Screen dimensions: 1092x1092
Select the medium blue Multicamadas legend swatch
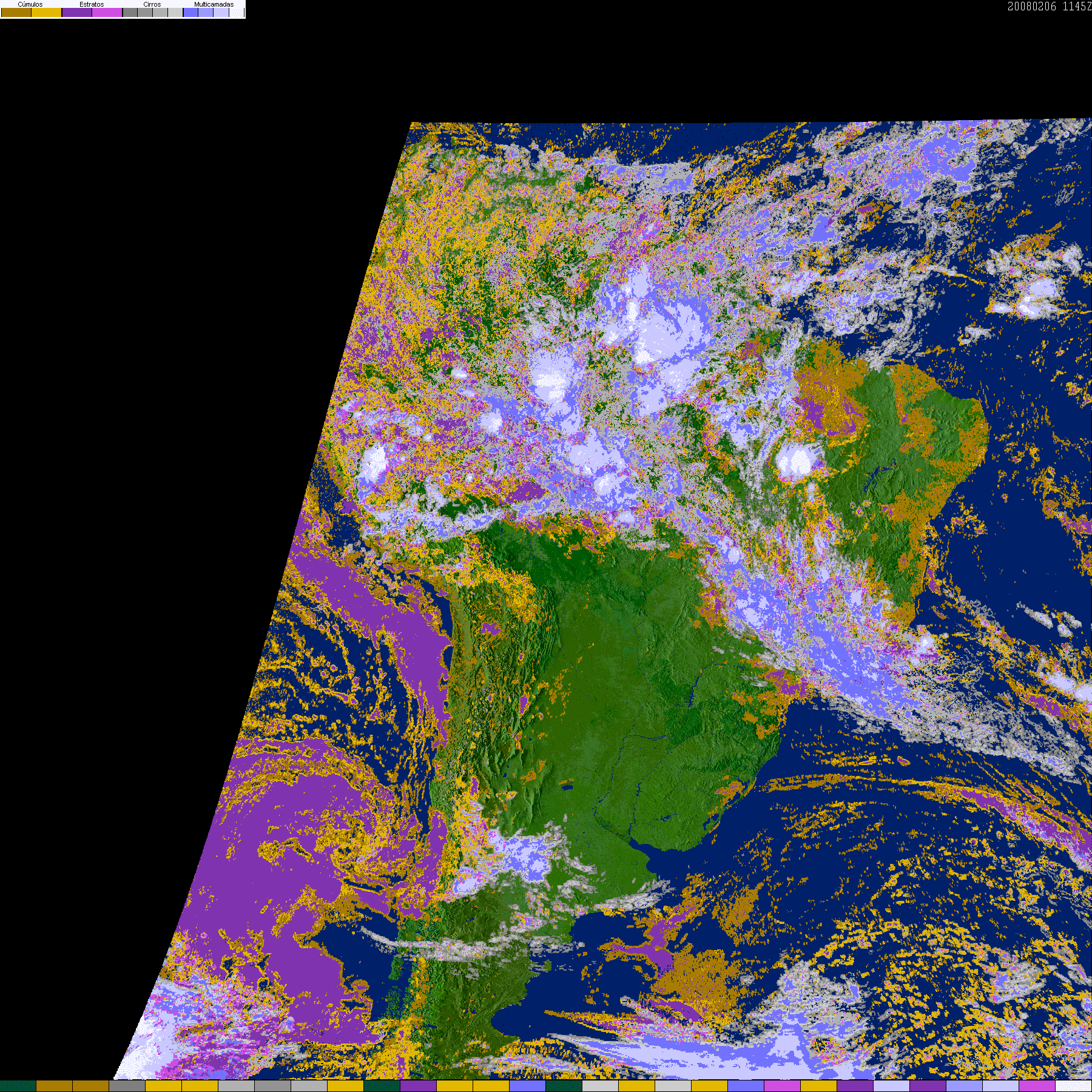tap(206, 13)
